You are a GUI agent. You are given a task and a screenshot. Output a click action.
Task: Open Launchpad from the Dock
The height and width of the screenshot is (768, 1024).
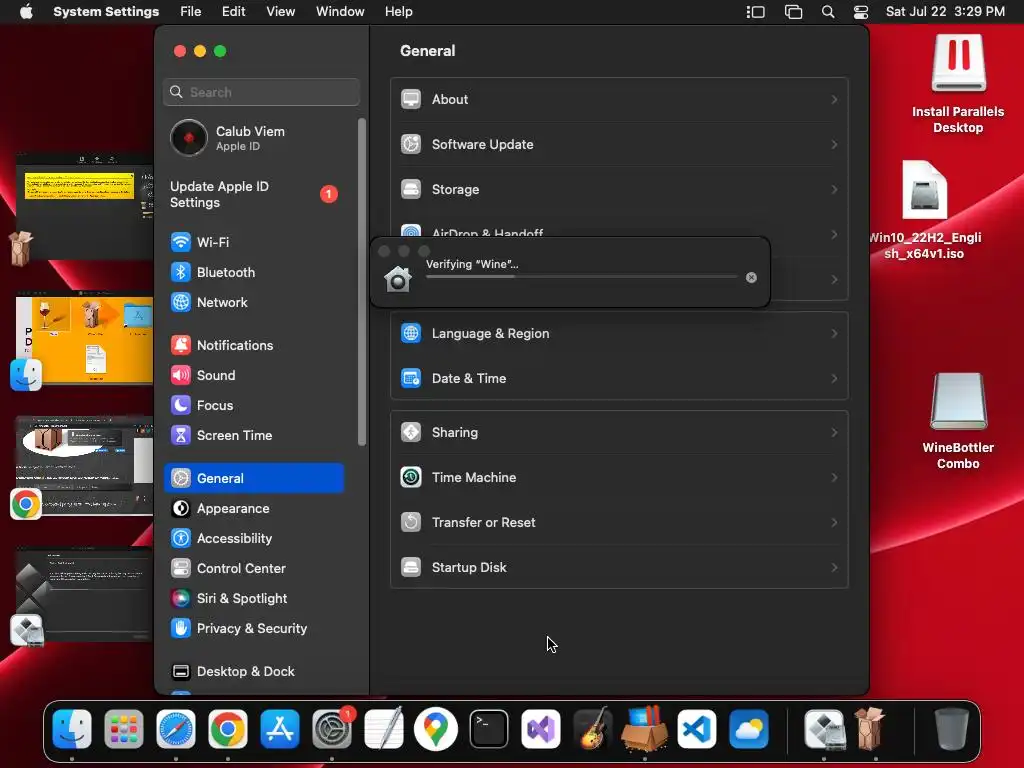(124, 729)
